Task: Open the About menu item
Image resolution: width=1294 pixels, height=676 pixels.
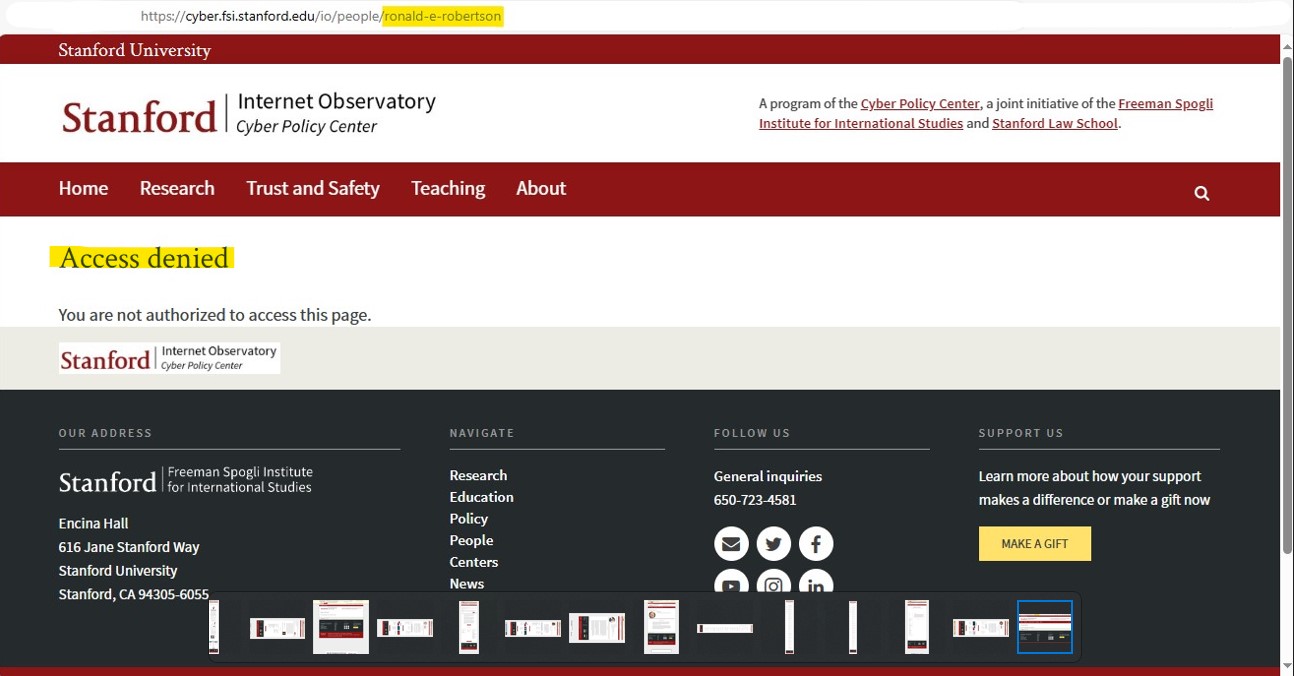Action: (541, 188)
